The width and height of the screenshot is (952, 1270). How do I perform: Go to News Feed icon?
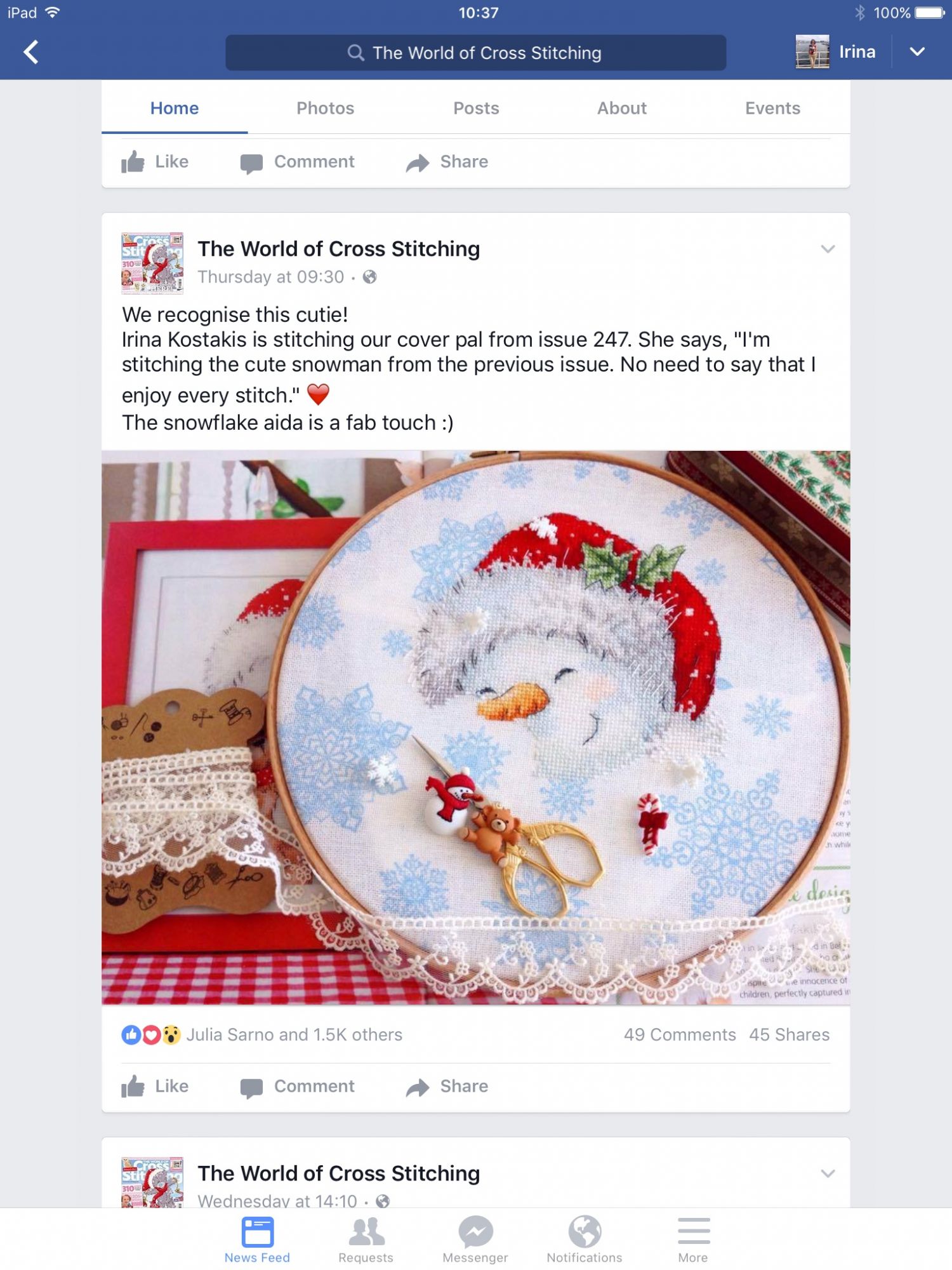pos(257,1232)
